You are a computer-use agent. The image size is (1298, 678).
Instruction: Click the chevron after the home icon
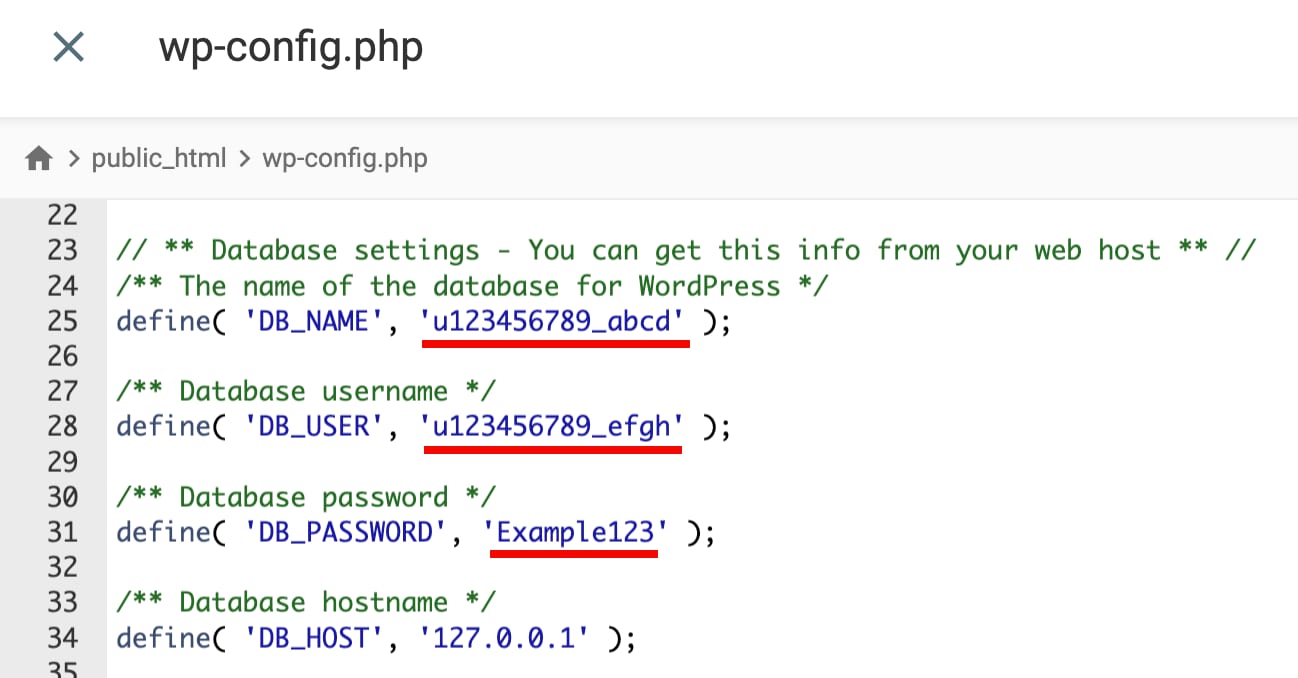(74, 158)
